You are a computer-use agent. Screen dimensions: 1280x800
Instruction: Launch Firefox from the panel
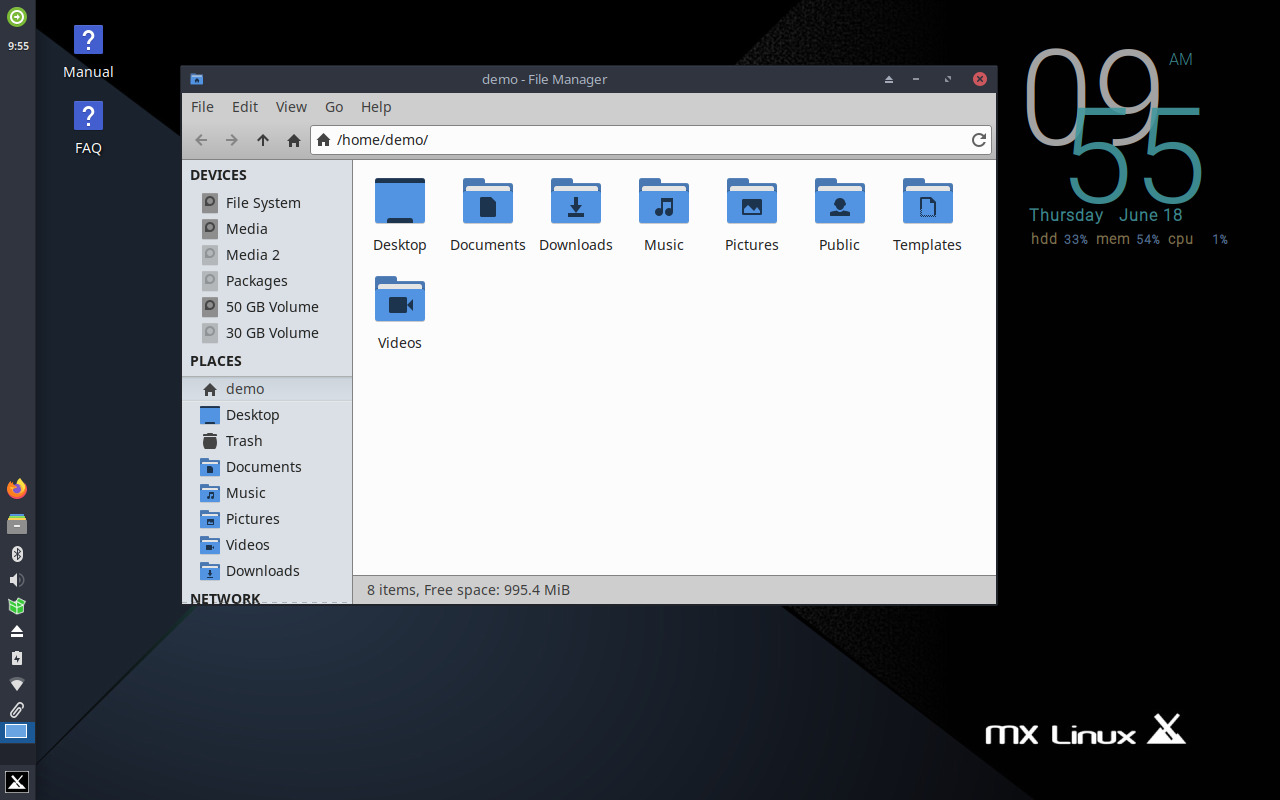pyautogui.click(x=17, y=489)
